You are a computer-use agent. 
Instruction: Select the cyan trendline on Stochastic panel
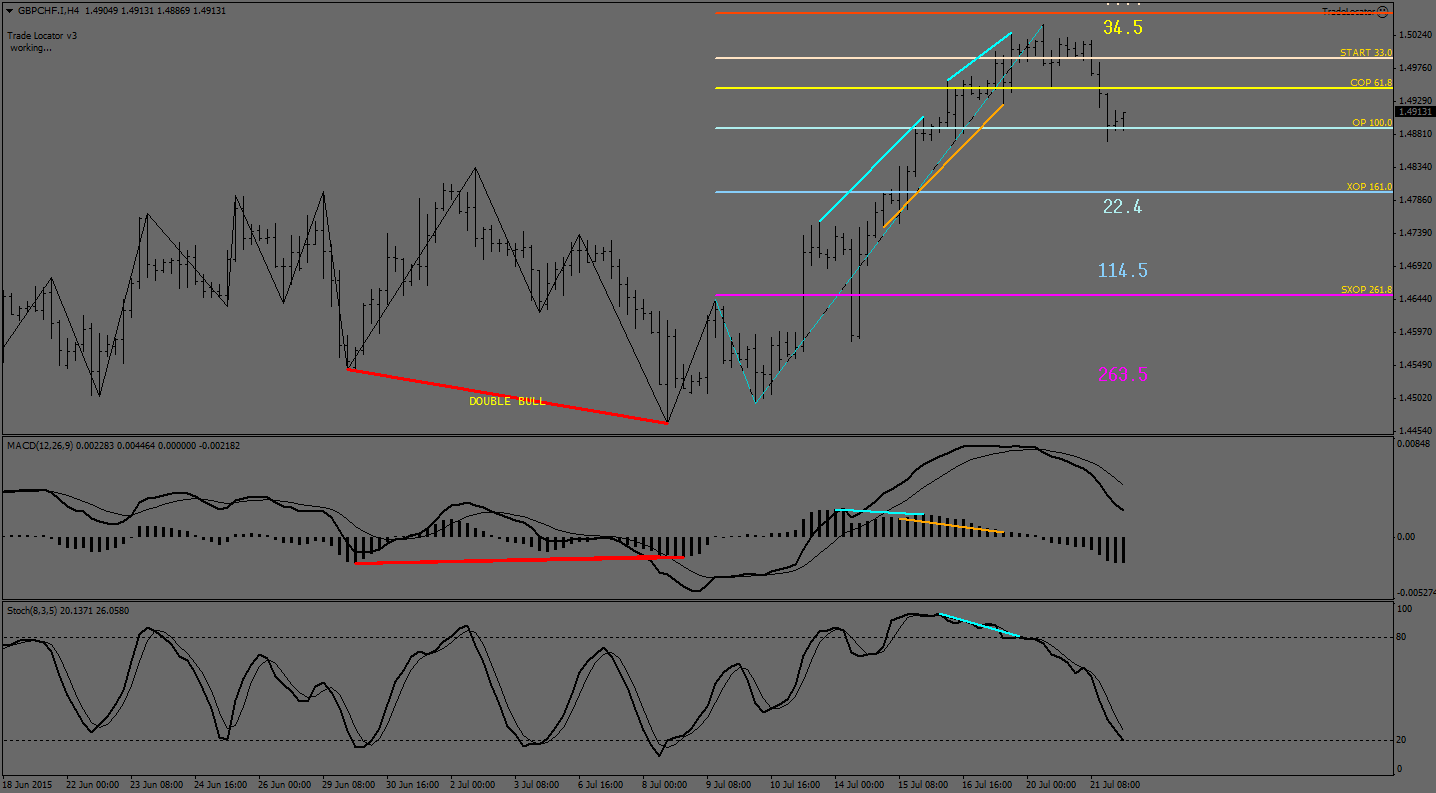click(x=980, y=625)
